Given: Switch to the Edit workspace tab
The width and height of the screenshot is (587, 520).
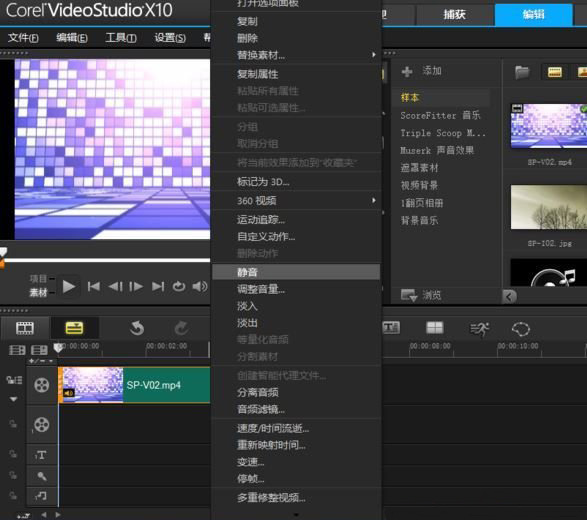Looking at the screenshot, I should (533, 15).
